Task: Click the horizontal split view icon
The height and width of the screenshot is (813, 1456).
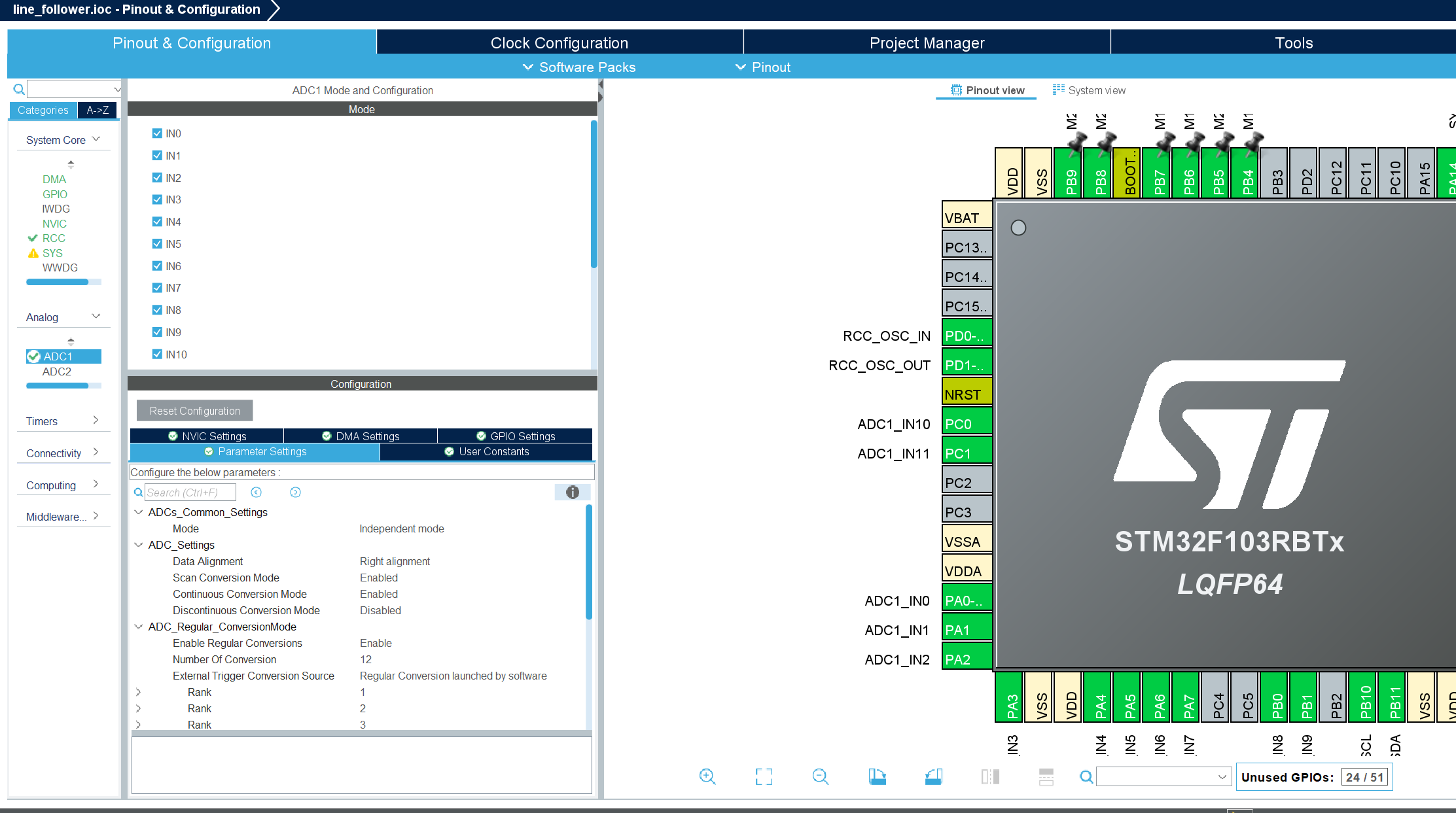Action: pyautogui.click(x=1046, y=776)
